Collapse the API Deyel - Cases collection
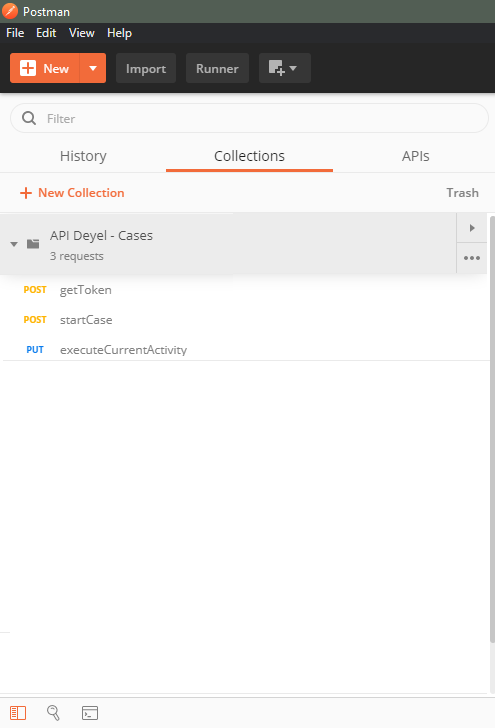 [x=14, y=244]
